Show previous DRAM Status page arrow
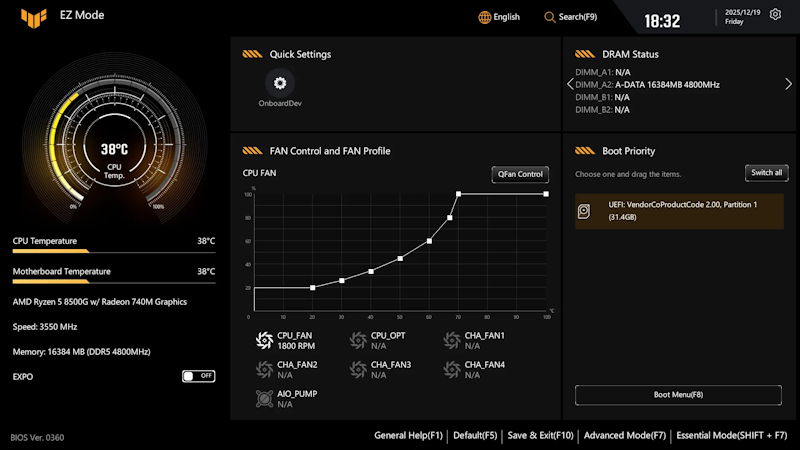Screen dimensions: 800x450 pos(570,84)
